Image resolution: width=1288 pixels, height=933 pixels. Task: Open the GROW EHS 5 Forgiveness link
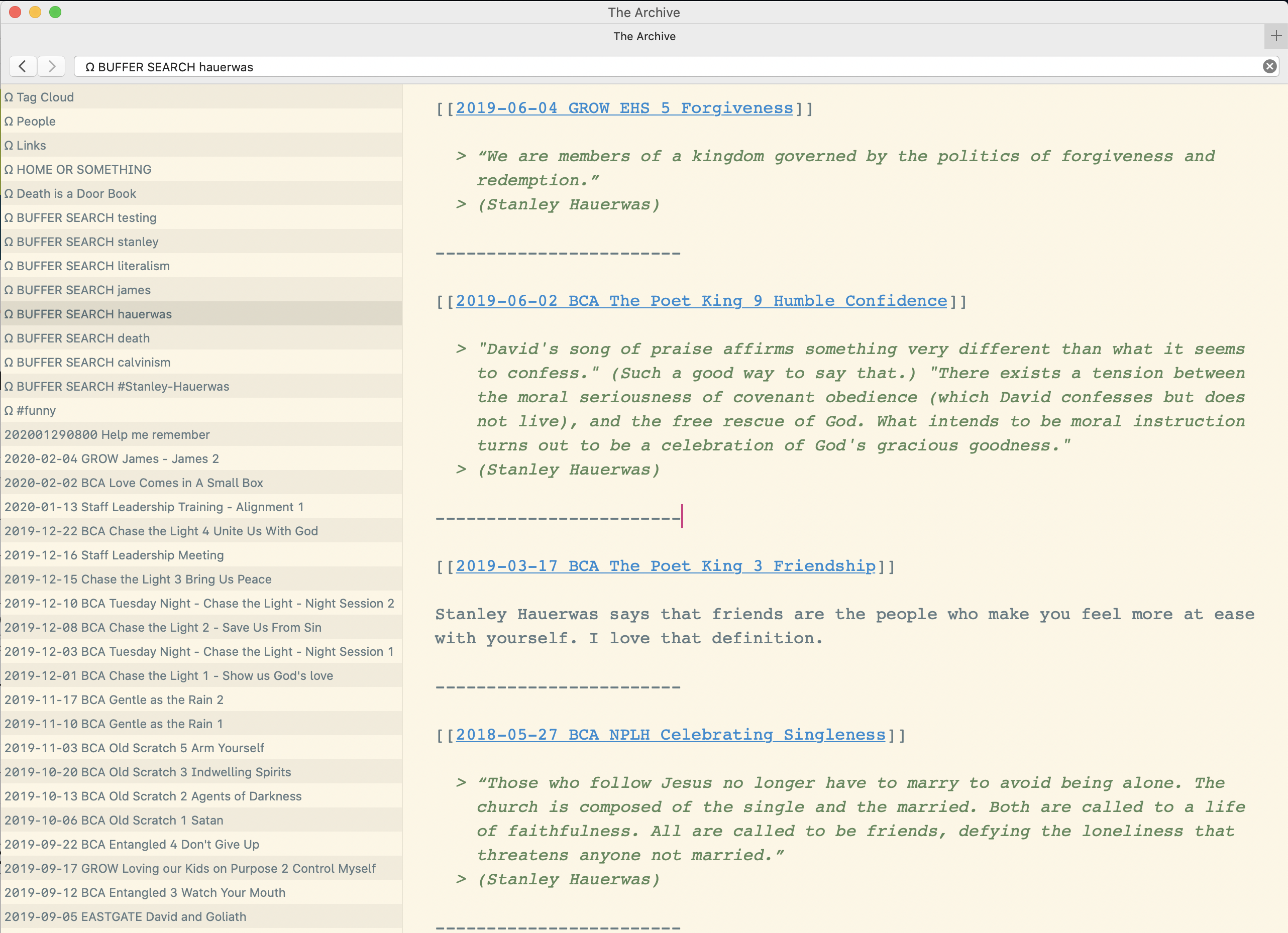(624, 108)
